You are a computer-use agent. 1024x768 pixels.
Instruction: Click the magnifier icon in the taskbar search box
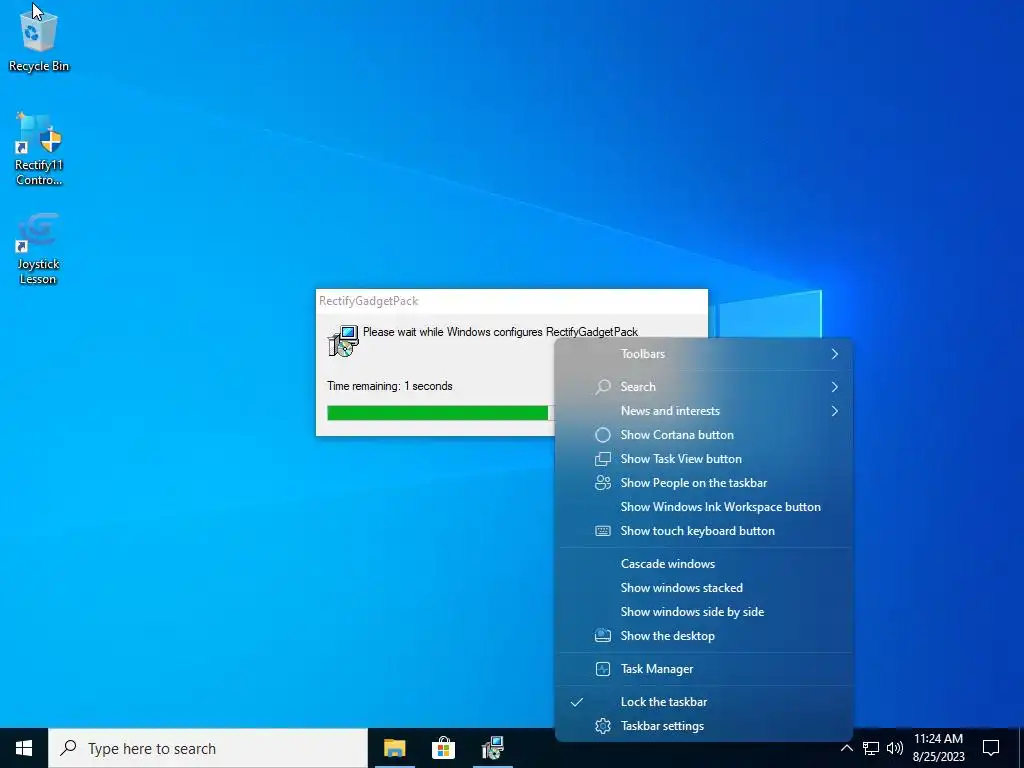click(x=68, y=748)
